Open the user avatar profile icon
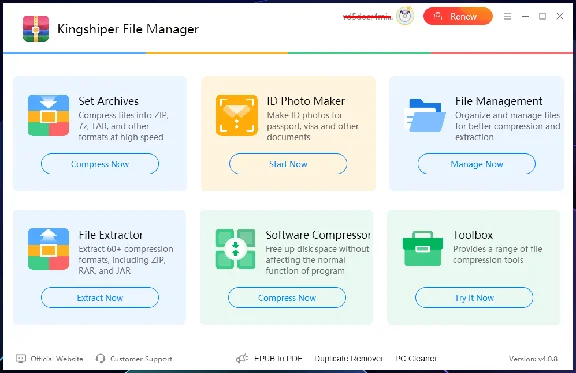576x373 pixels. tap(405, 16)
